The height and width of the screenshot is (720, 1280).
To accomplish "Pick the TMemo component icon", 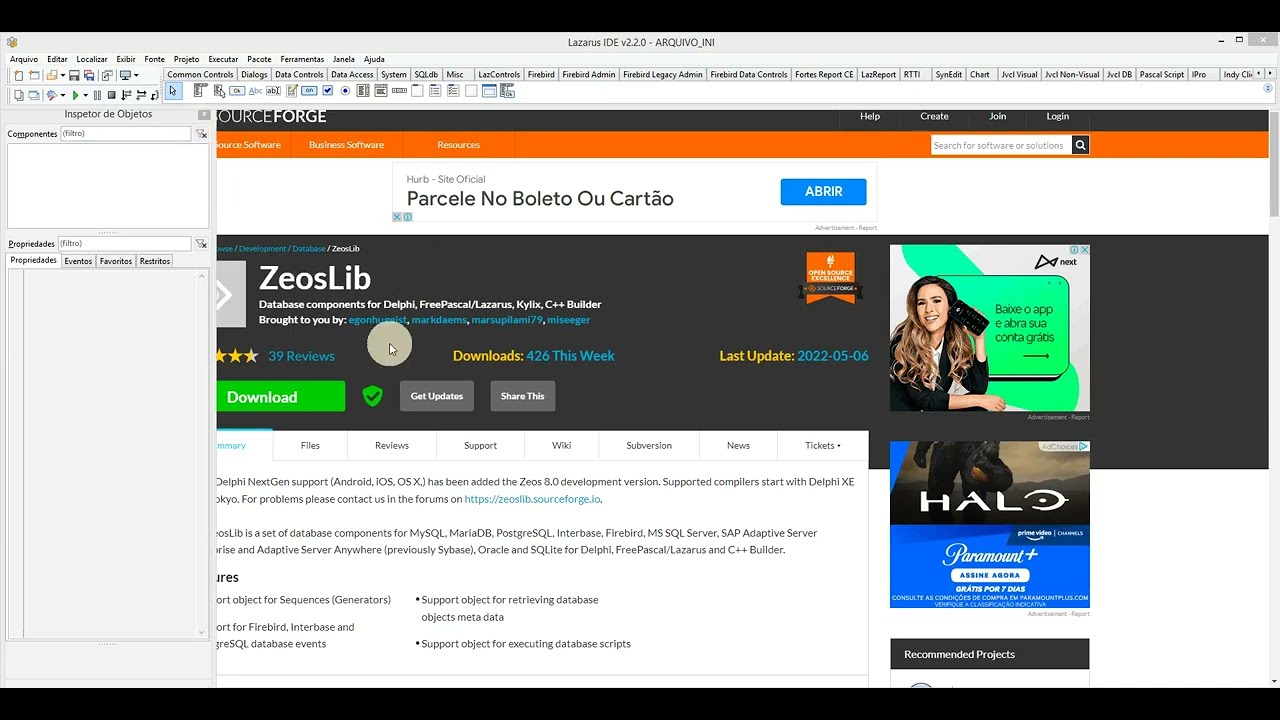I will 291,91.
